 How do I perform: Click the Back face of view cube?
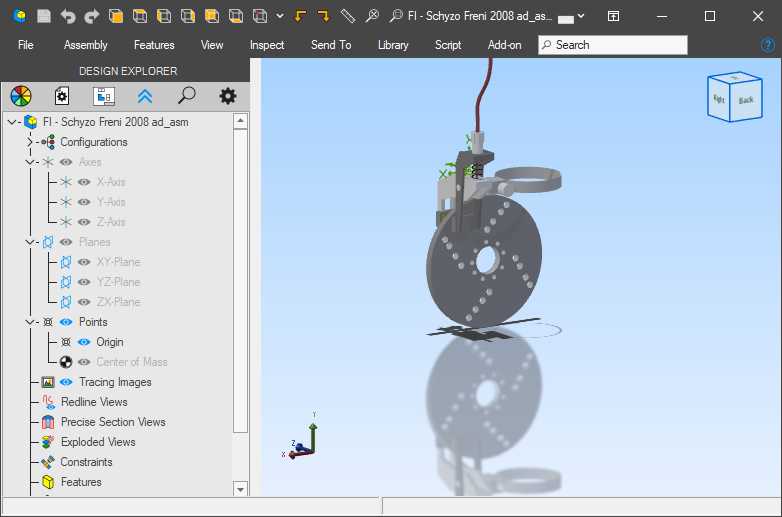pyautogui.click(x=746, y=100)
